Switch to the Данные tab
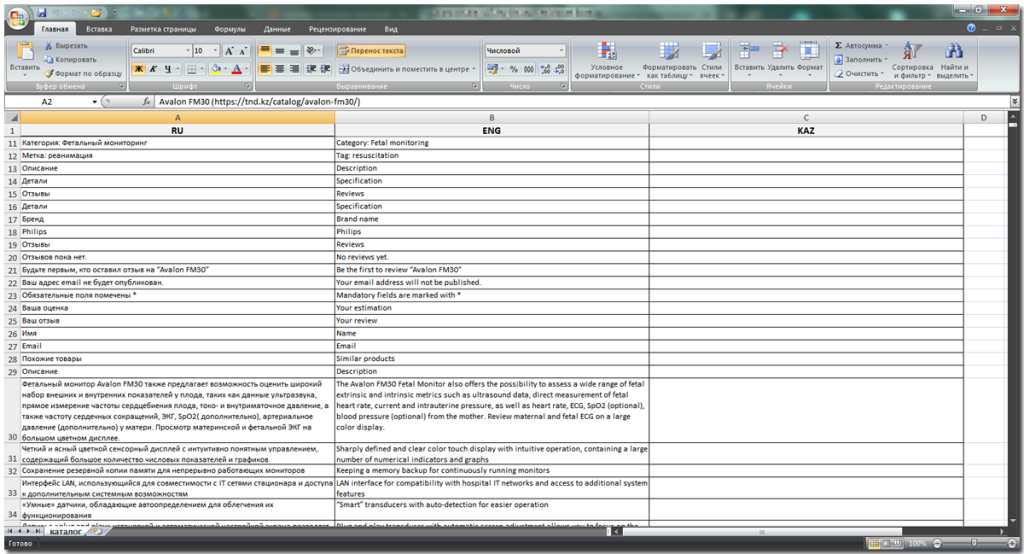 [277, 29]
